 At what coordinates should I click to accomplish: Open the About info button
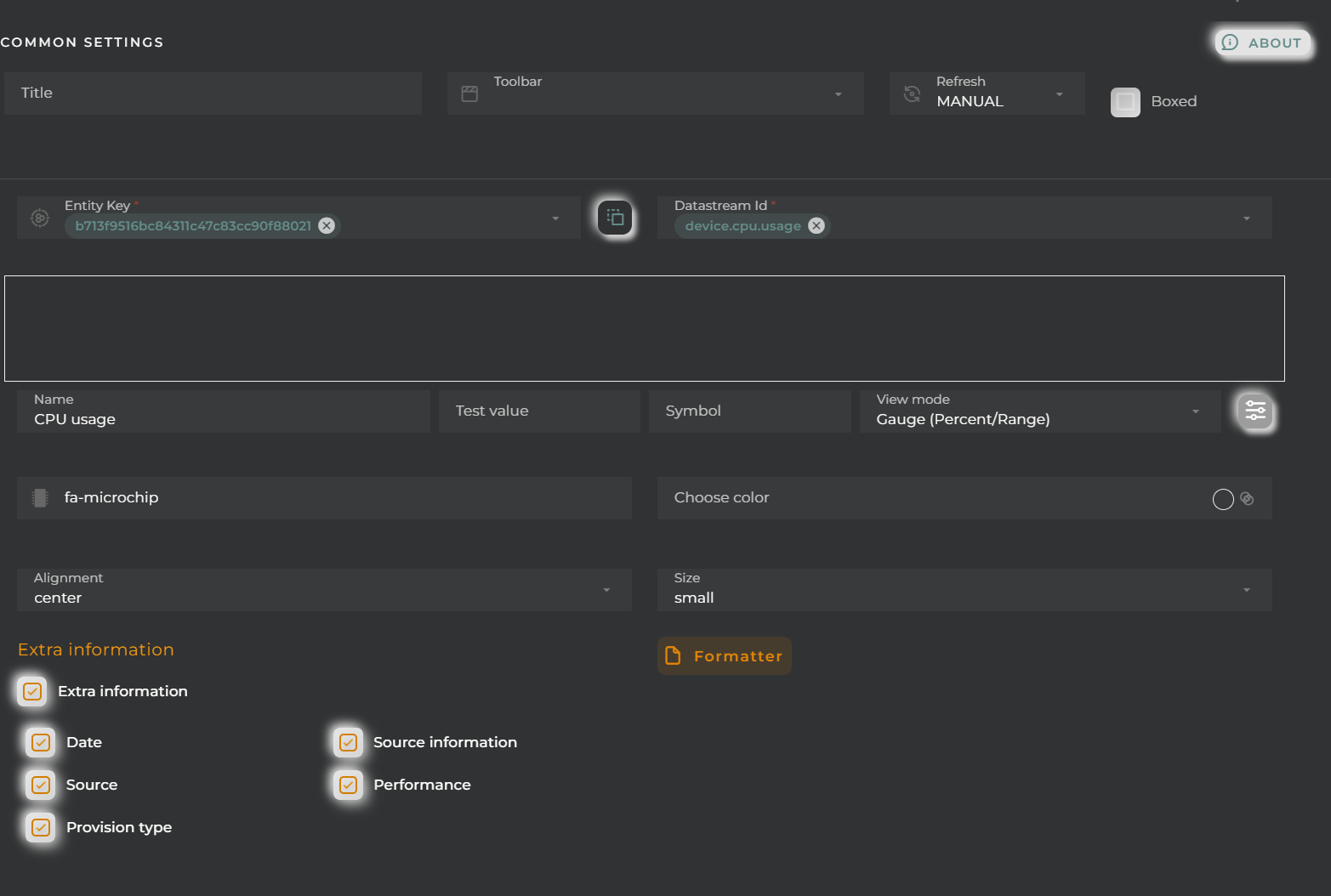[1262, 43]
